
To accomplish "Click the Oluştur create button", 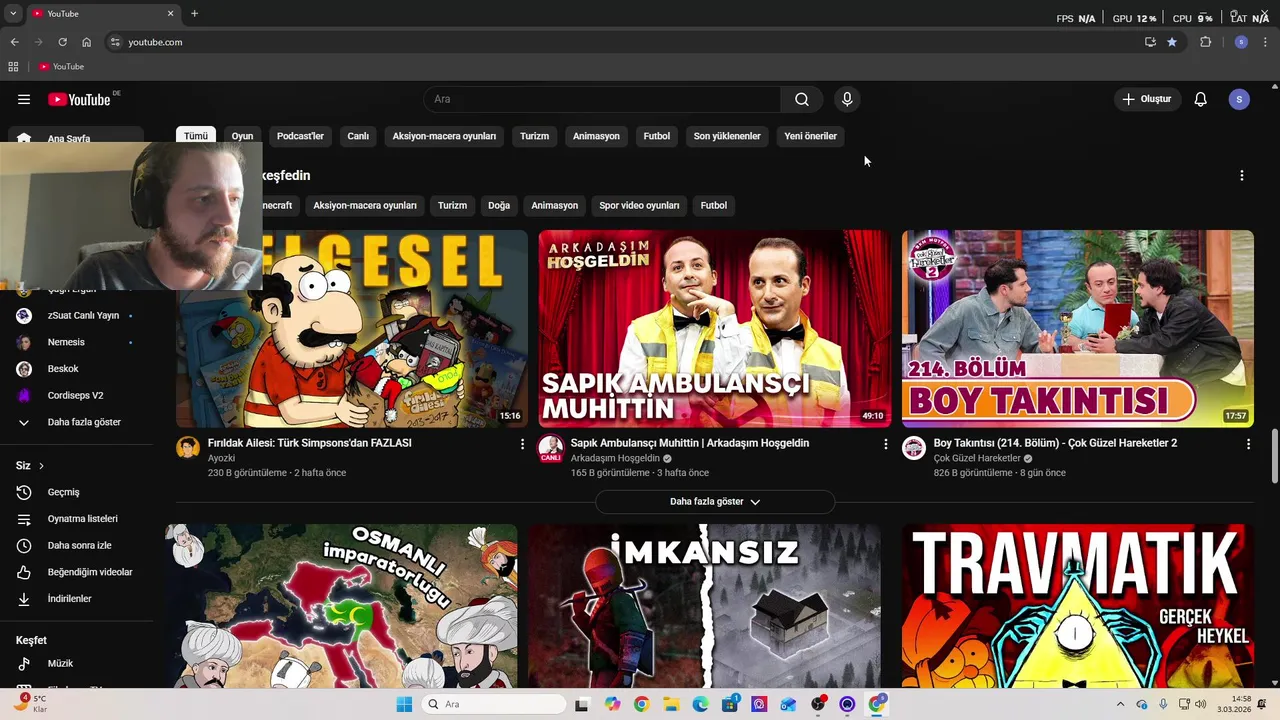I will (1148, 99).
